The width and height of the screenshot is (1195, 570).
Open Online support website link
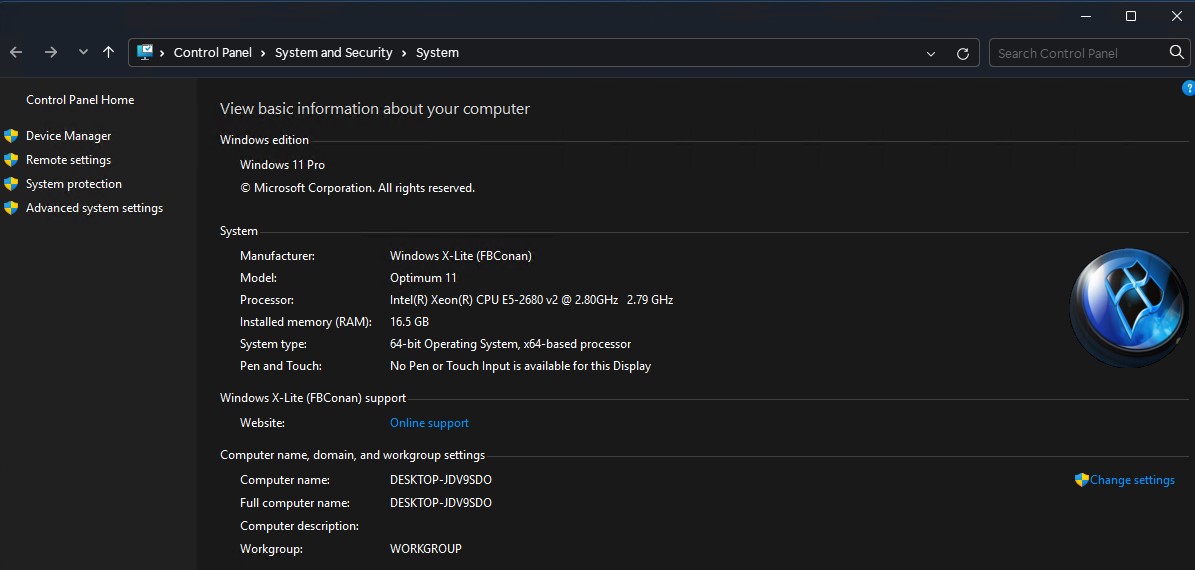[x=429, y=423]
